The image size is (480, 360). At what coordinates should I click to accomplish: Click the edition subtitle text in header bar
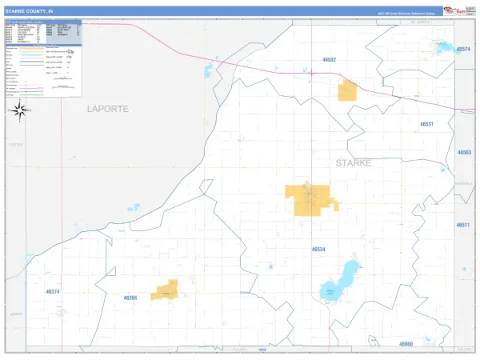coord(406,14)
